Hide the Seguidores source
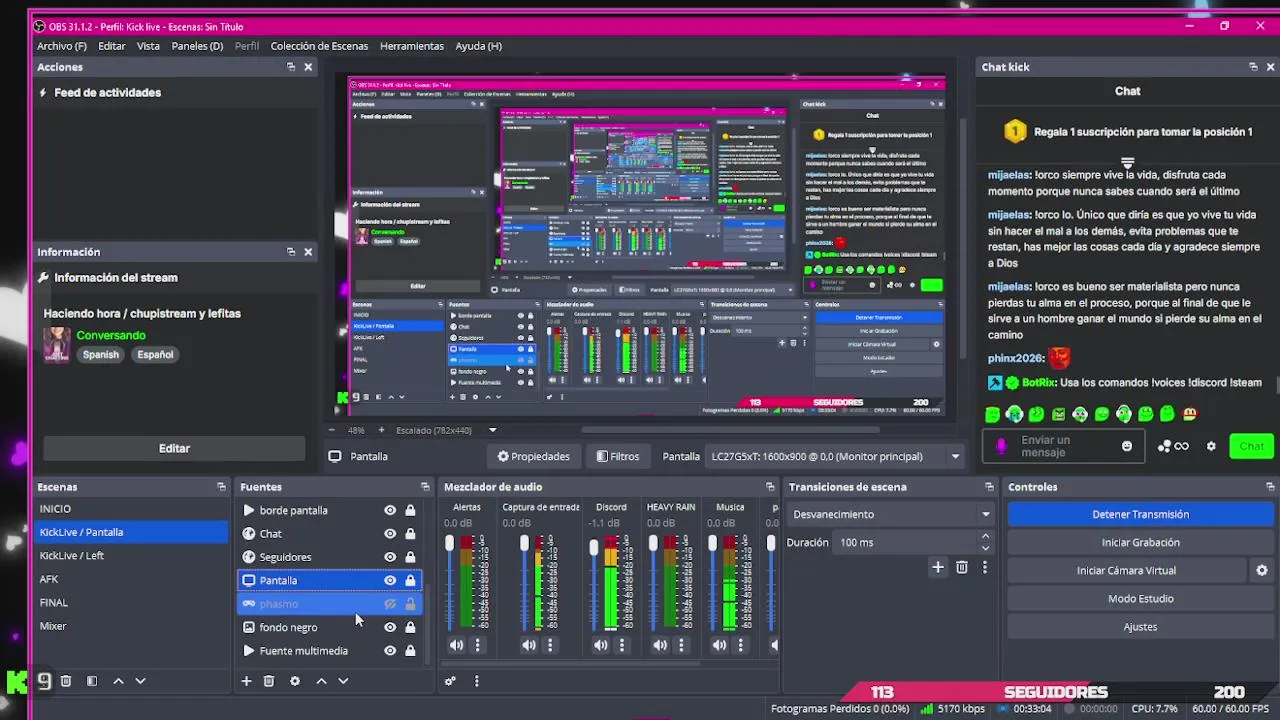The image size is (1280, 720). tap(390, 557)
